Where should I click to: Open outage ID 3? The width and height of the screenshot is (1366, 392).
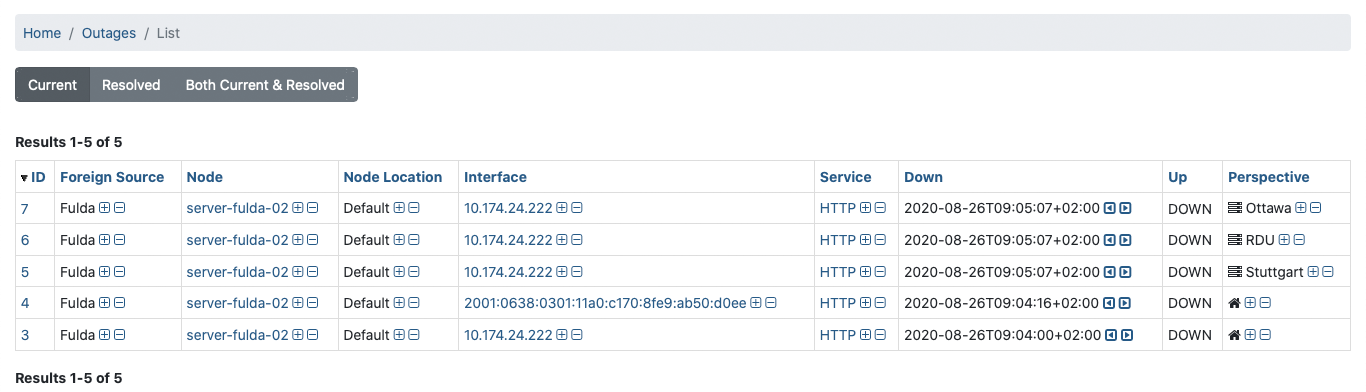[x=25, y=335]
